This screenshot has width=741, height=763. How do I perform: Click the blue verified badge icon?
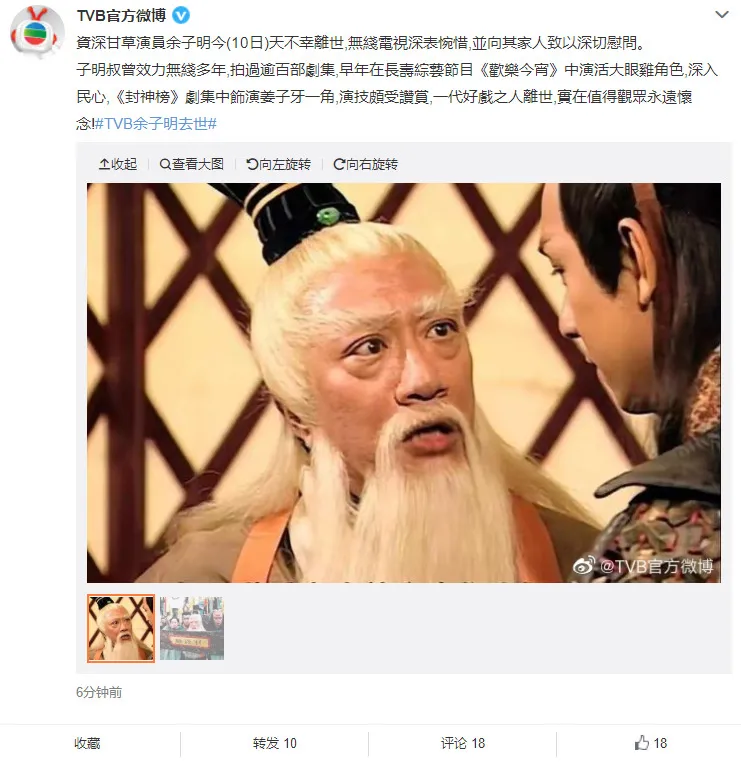[181, 16]
